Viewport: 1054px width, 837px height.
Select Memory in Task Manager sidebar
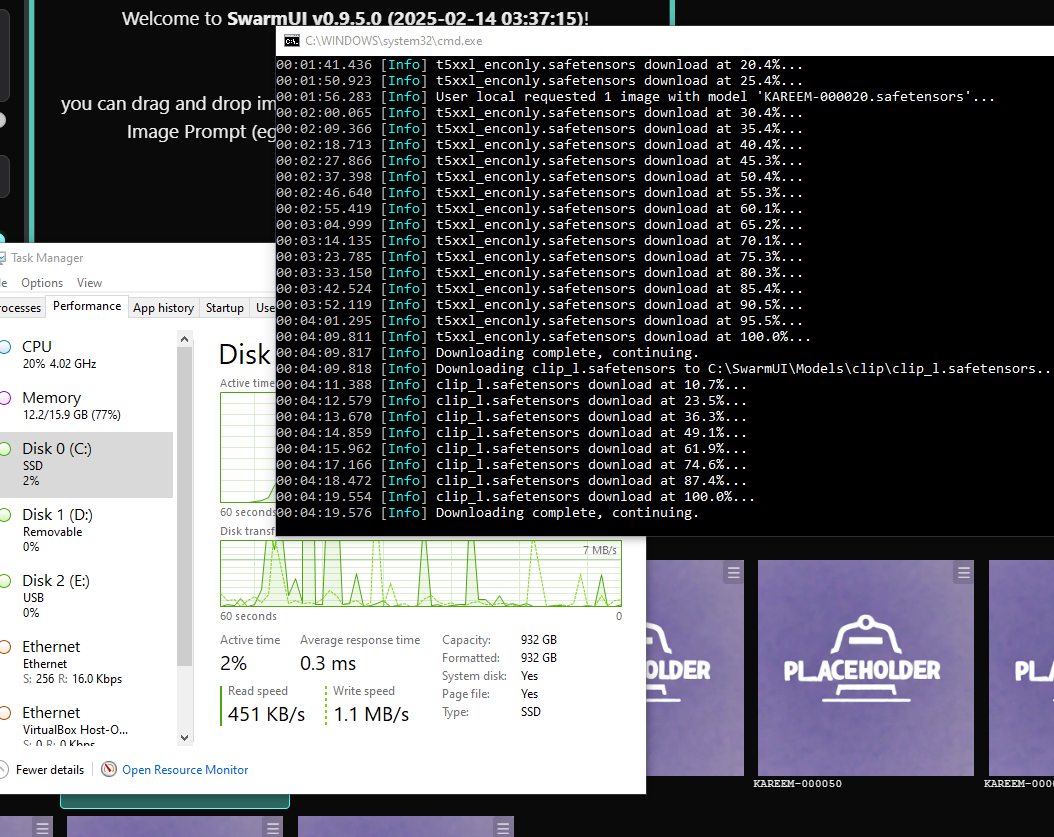tap(86, 405)
